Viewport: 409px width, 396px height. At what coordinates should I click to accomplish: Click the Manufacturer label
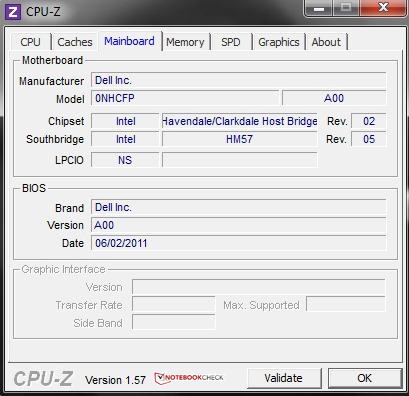pos(52,81)
